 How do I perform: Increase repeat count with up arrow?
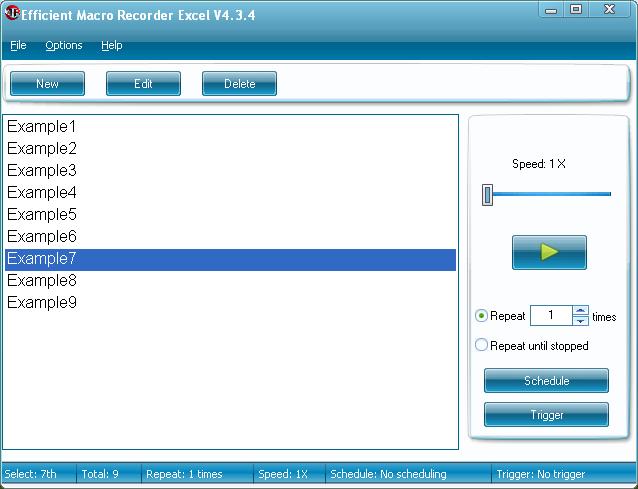point(580,311)
